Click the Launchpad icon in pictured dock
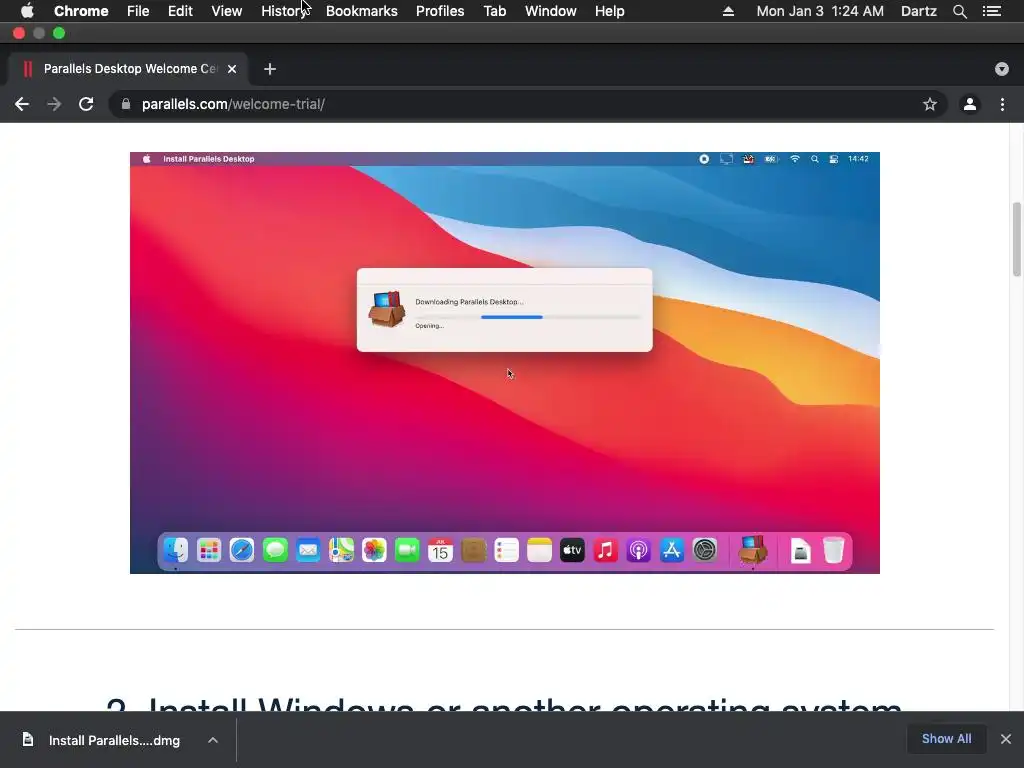 click(x=209, y=551)
